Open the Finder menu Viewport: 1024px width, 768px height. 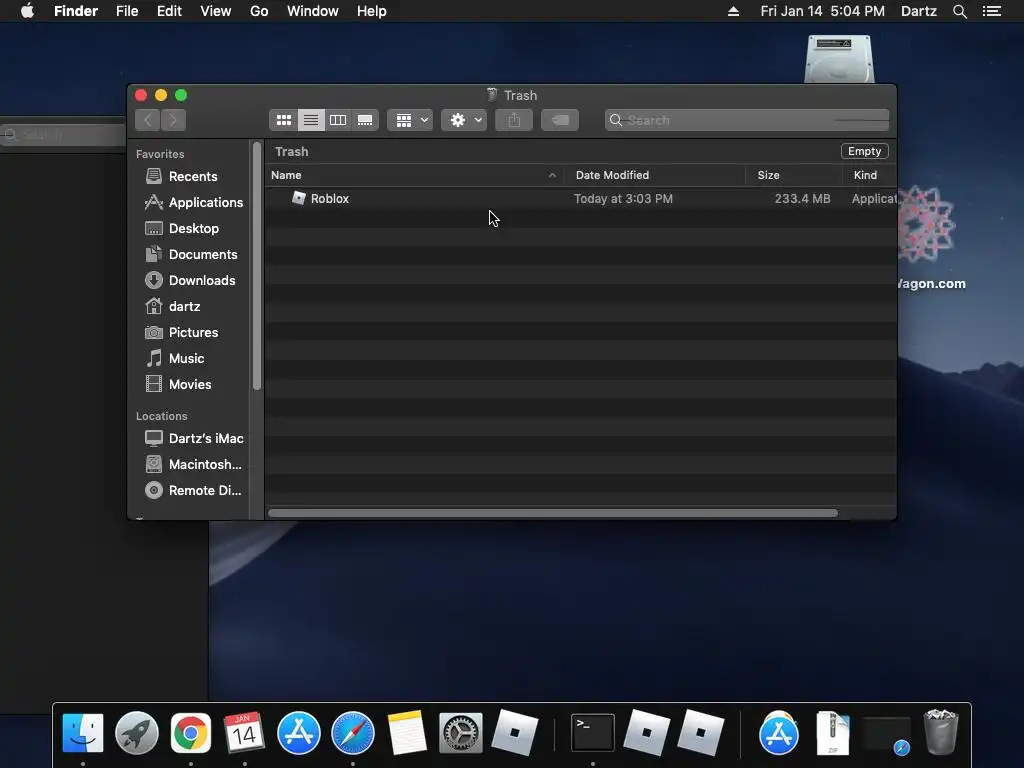76,11
